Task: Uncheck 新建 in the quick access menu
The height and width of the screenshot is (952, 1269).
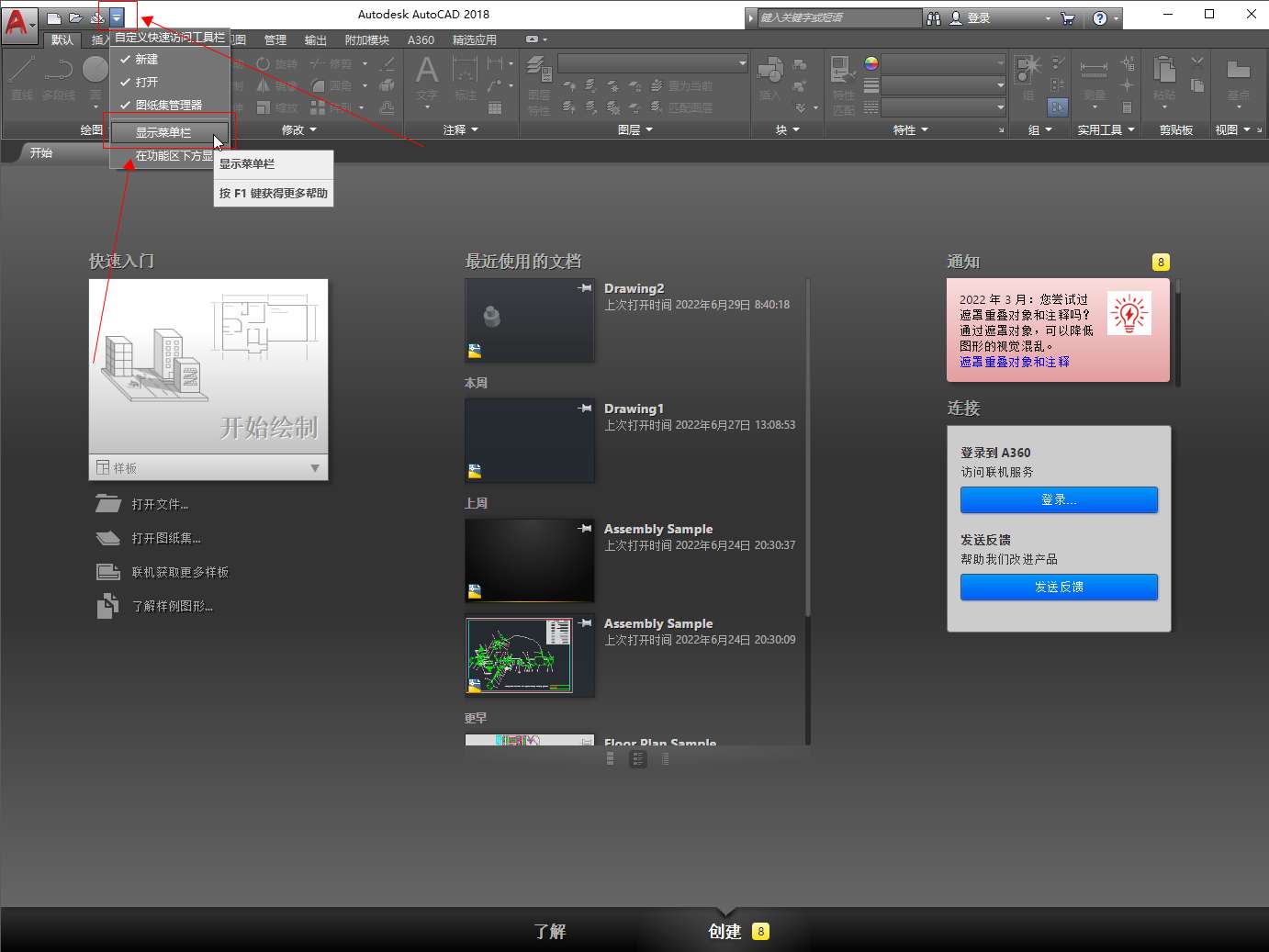Action: tap(170, 59)
